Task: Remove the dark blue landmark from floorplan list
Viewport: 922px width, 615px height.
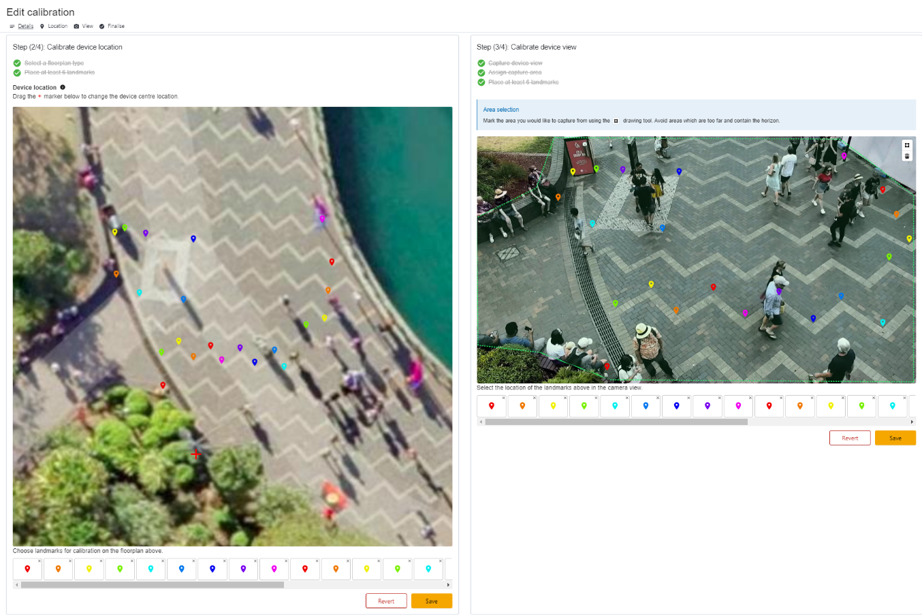Action: pyautogui.click(x=225, y=561)
